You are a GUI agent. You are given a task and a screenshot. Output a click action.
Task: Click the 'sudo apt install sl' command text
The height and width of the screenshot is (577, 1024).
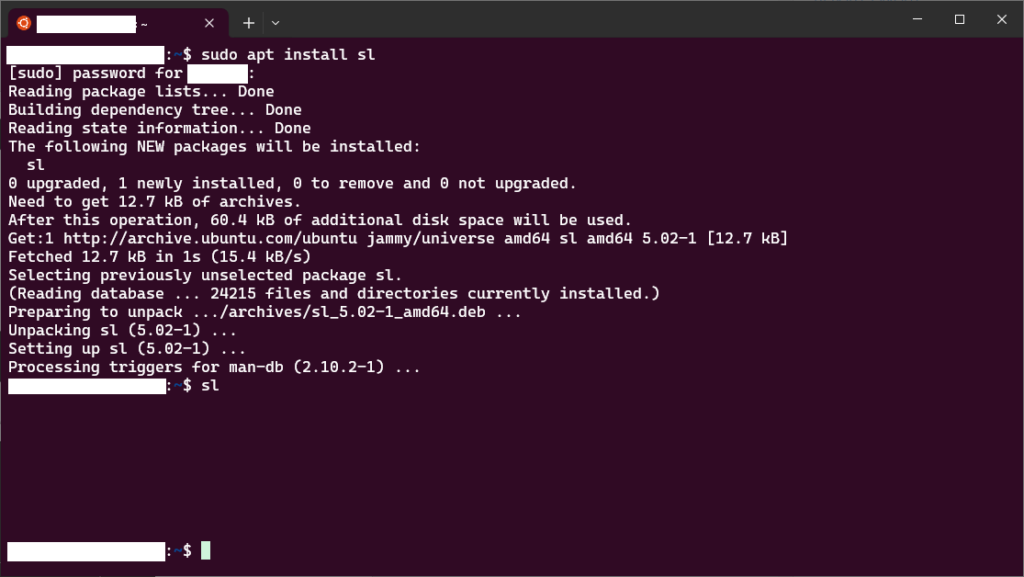pyautogui.click(x=288, y=55)
